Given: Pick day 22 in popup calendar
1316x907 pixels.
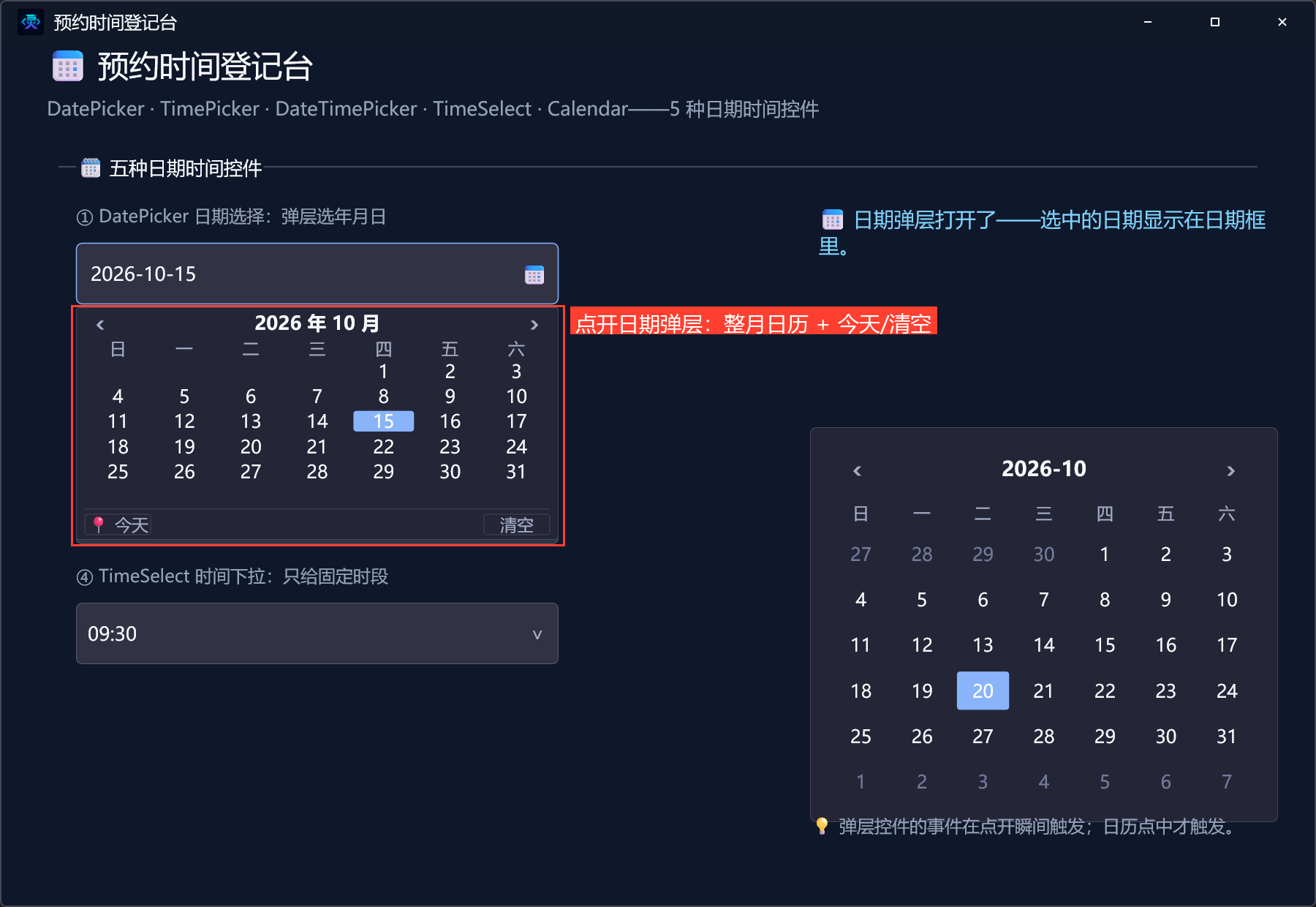Looking at the screenshot, I should click(384, 446).
